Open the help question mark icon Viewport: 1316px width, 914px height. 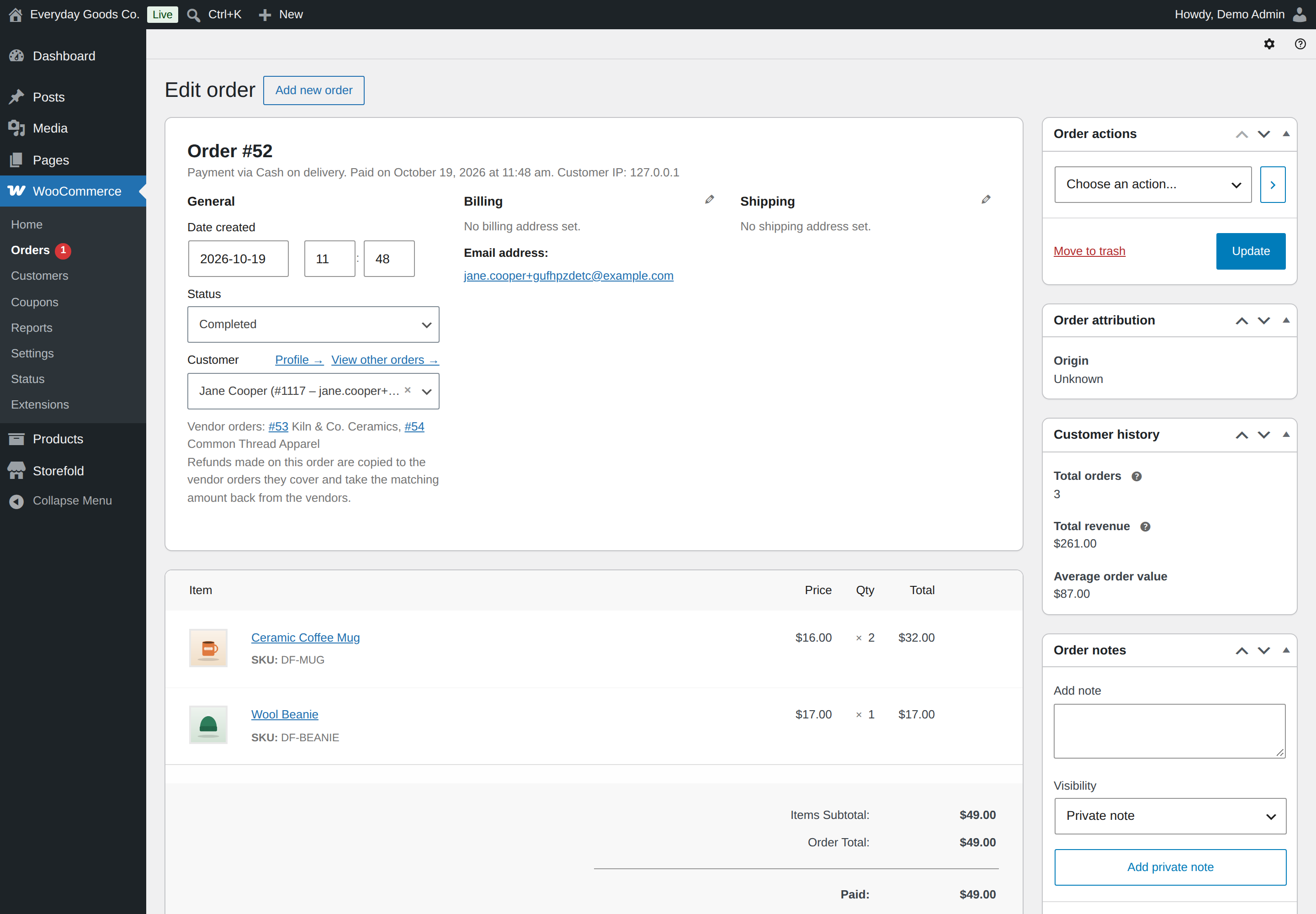point(1300,44)
